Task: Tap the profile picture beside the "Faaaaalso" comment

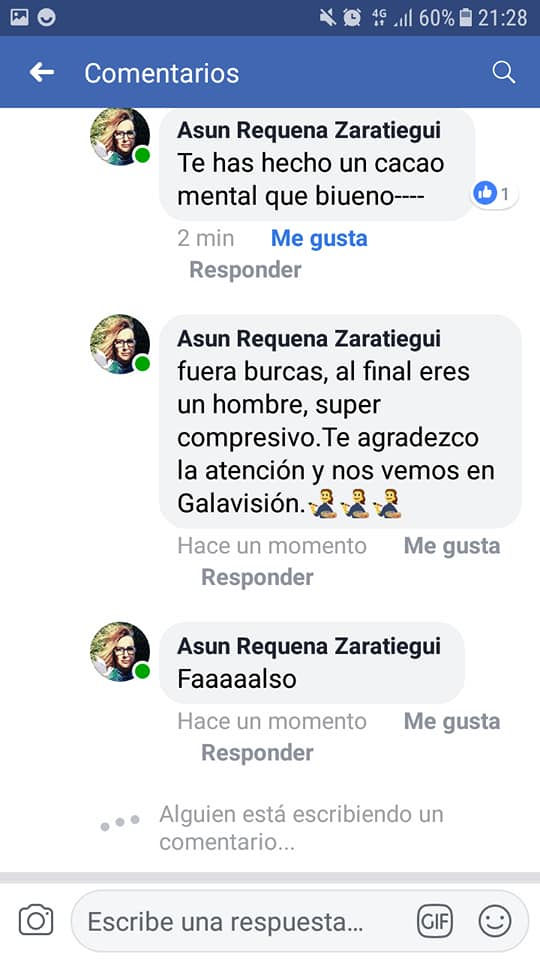Action: point(120,651)
